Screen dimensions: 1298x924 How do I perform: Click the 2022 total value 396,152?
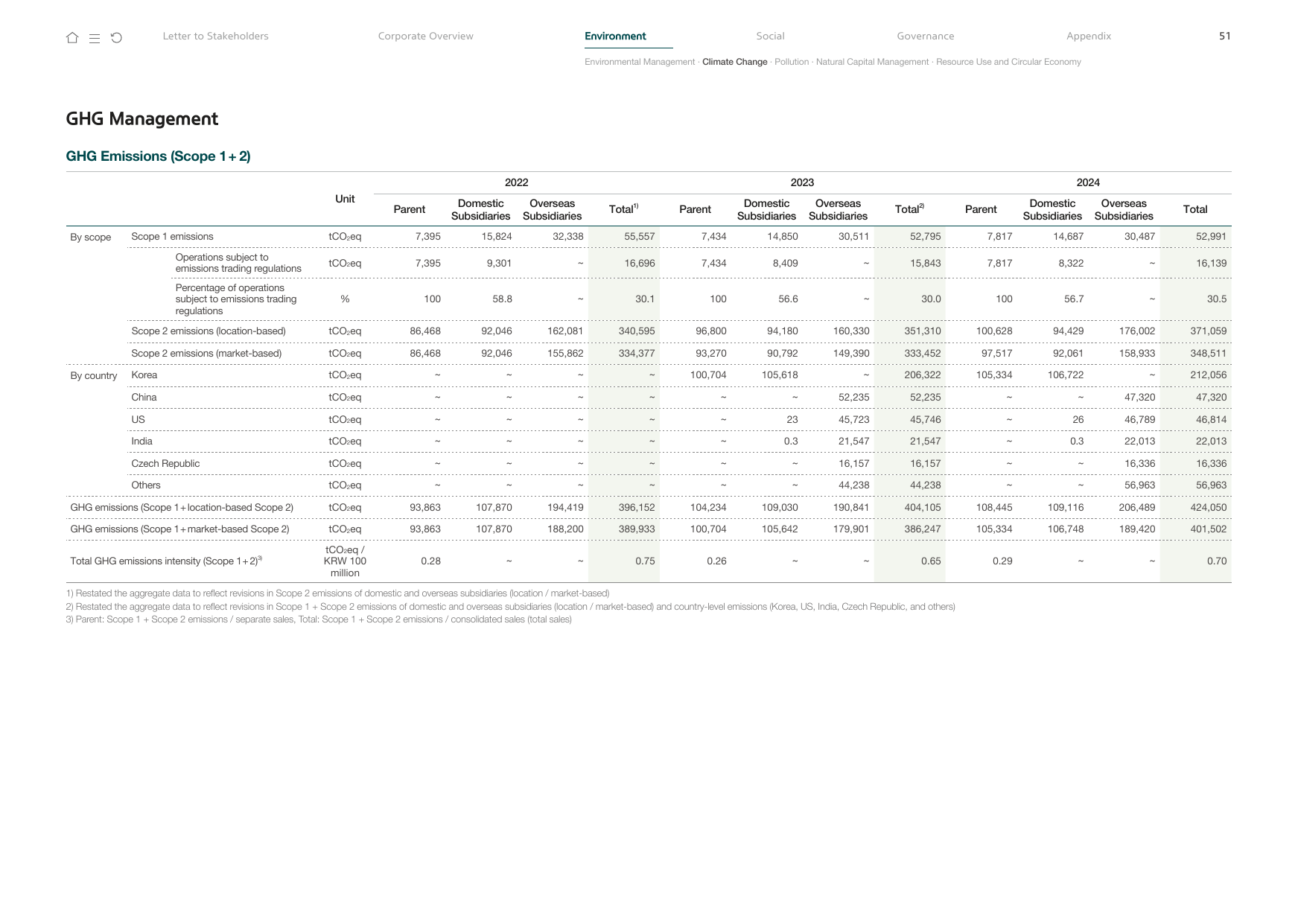click(637, 508)
